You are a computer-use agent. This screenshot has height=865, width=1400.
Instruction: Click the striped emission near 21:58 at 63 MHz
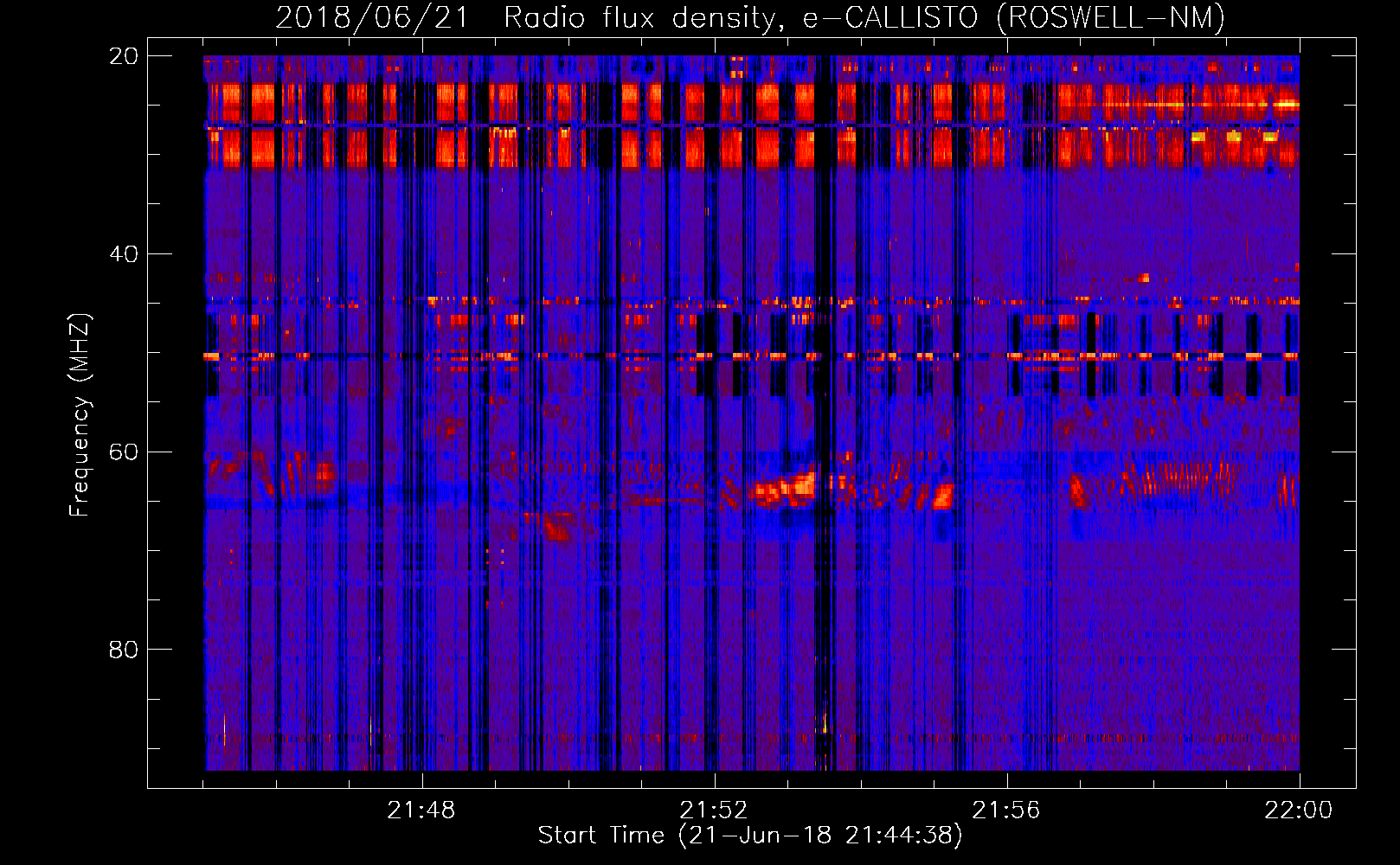click(x=1177, y=478)
